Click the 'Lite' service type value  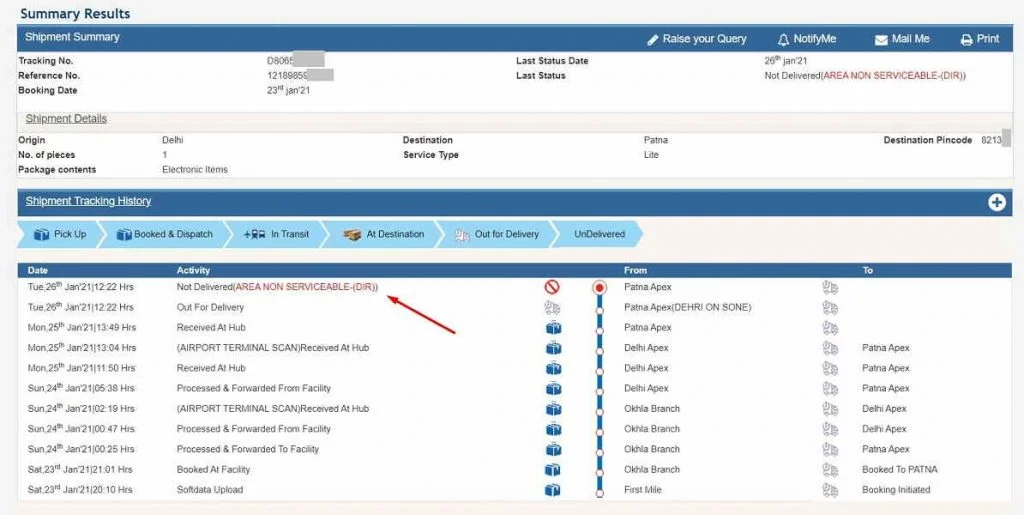651,155
